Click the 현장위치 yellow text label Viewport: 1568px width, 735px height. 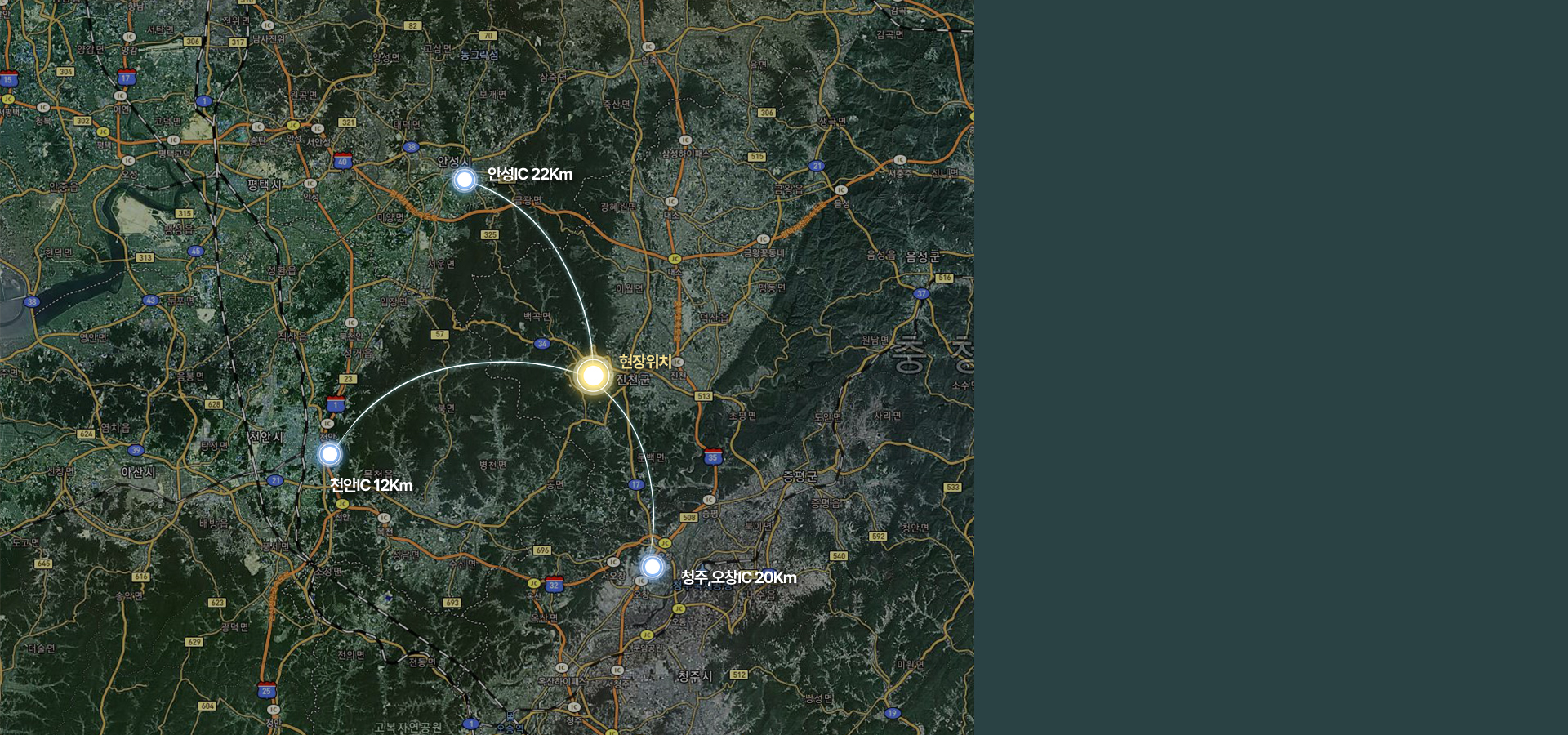pos(645,361)
